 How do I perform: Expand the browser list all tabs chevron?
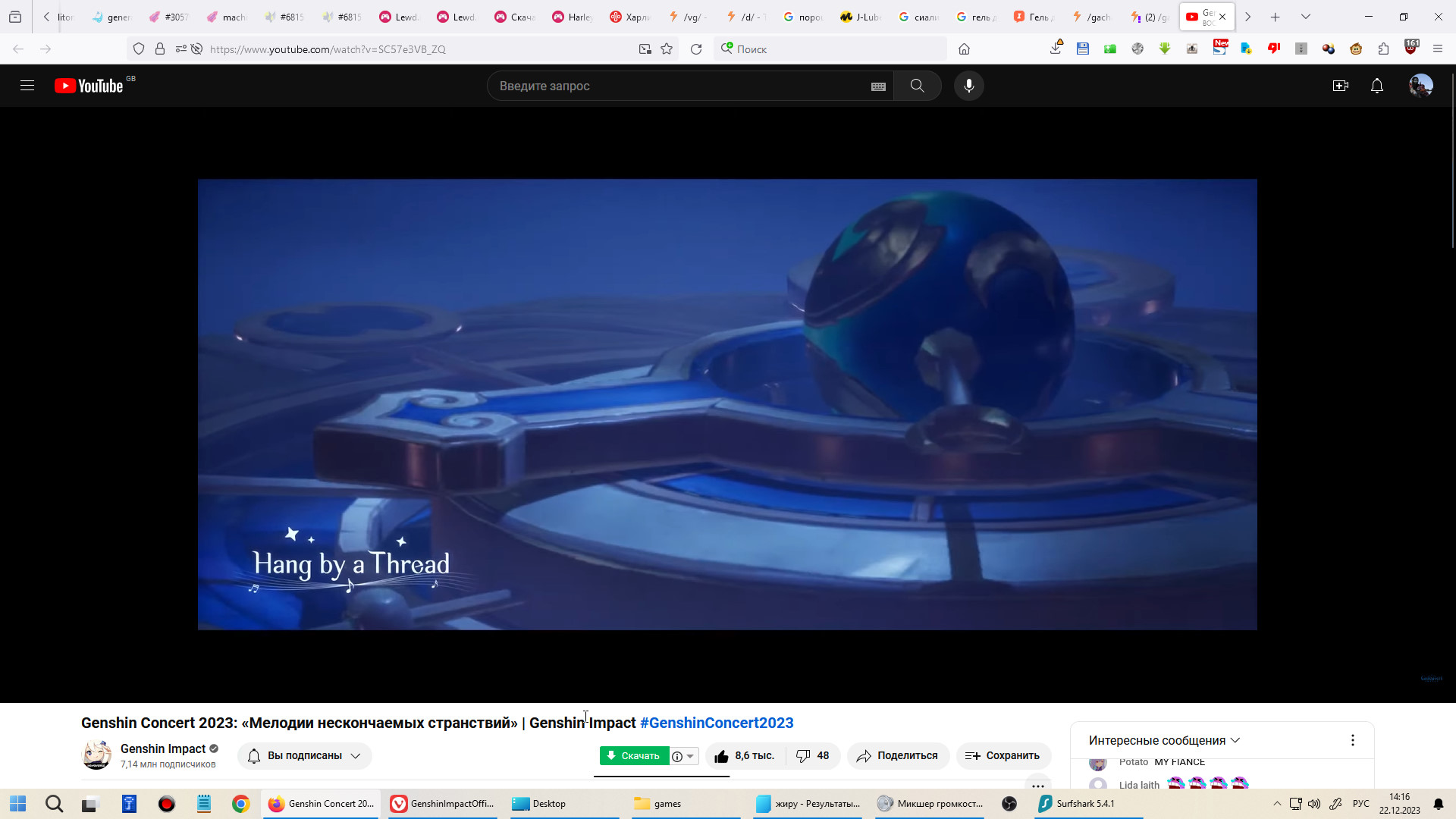point(1306,17)
